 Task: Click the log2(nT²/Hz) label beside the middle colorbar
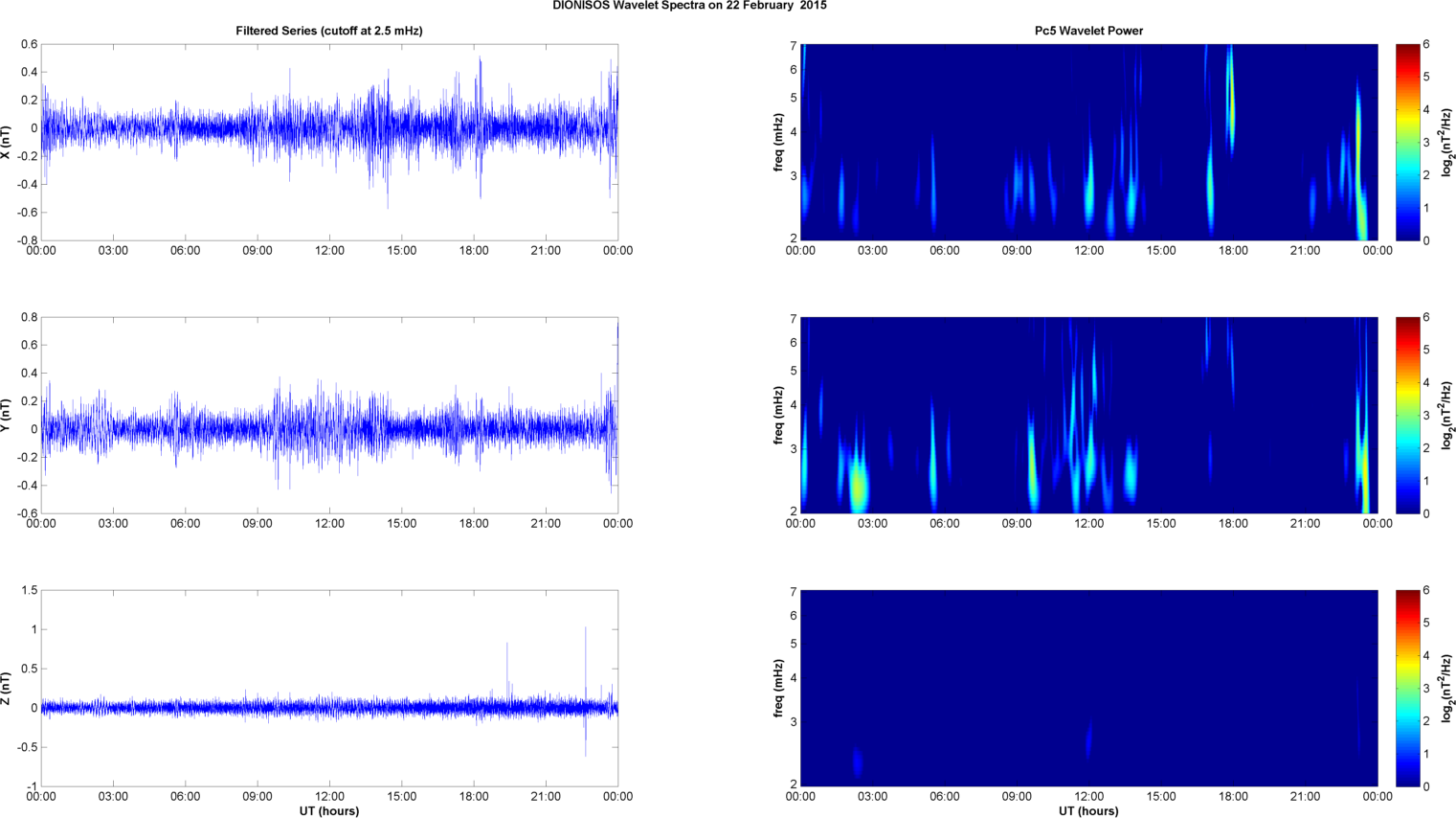[1447, 415]
